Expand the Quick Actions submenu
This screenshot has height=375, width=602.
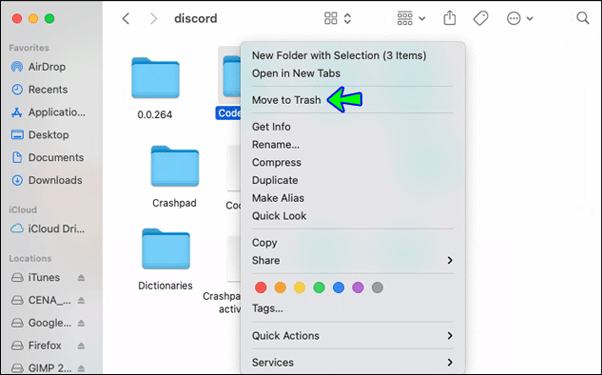coord(352,335)
